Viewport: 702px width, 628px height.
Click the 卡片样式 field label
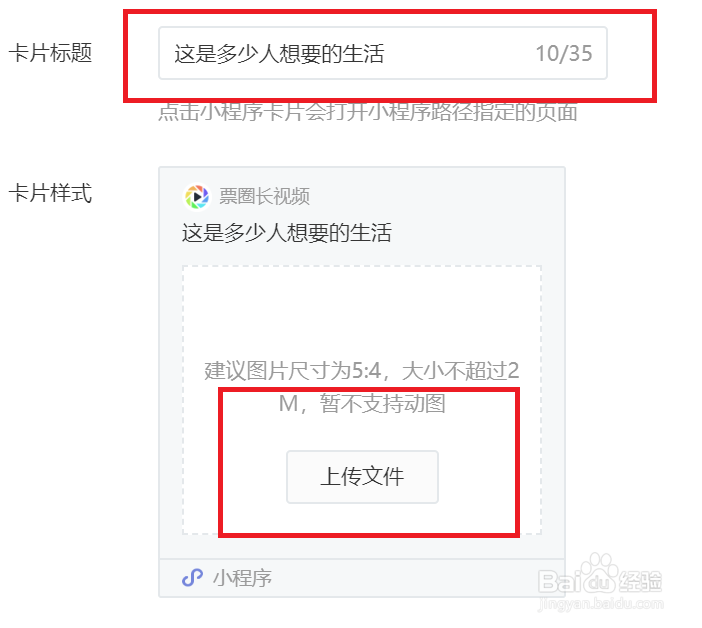point(50,193)
